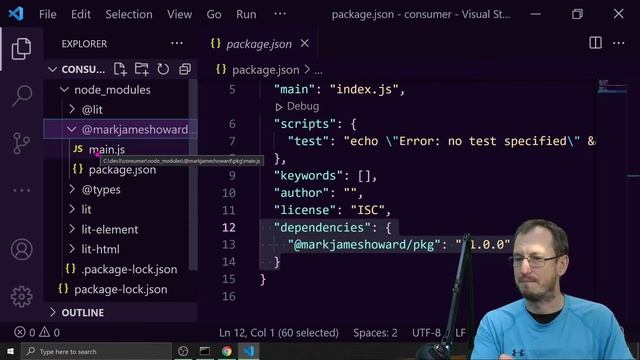Refresh the Explorer tree

163,69
